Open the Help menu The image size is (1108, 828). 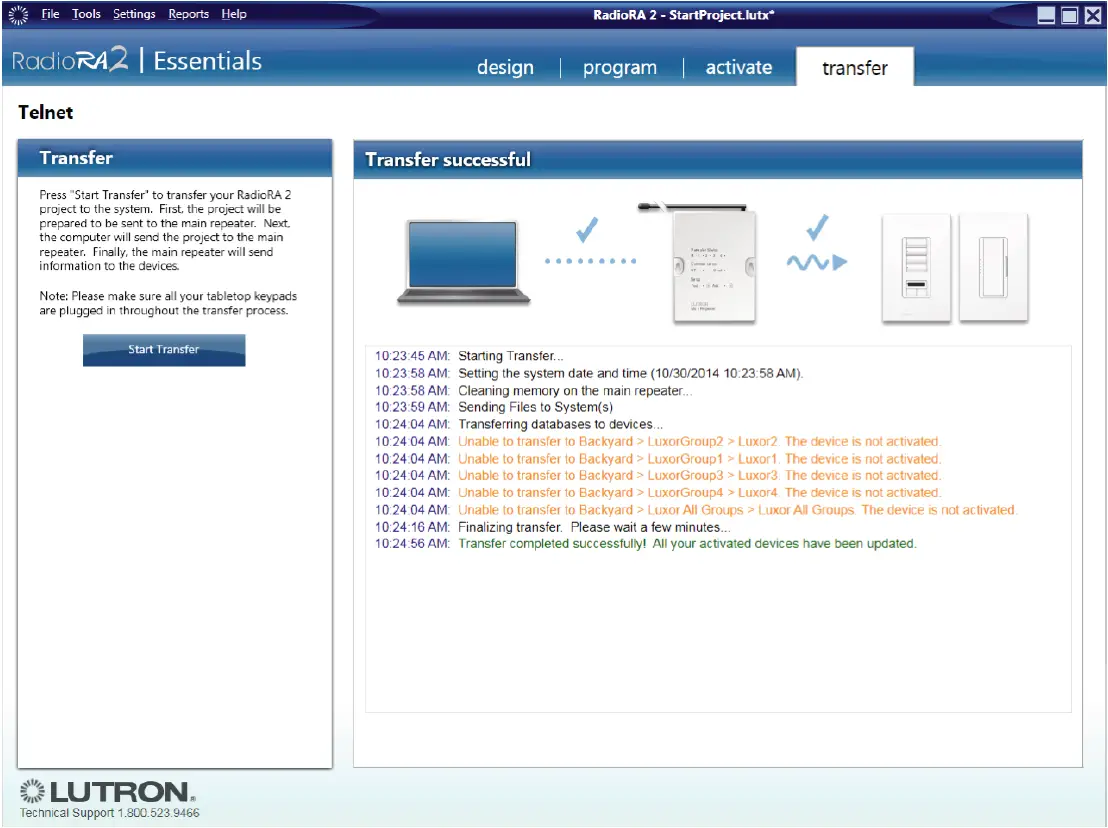tap(234, 14)
